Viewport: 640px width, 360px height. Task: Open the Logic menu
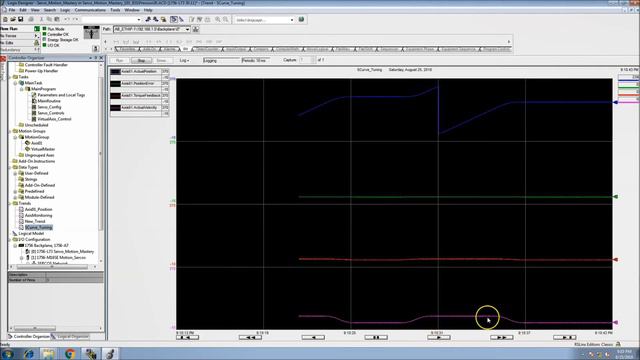[65, 10]
